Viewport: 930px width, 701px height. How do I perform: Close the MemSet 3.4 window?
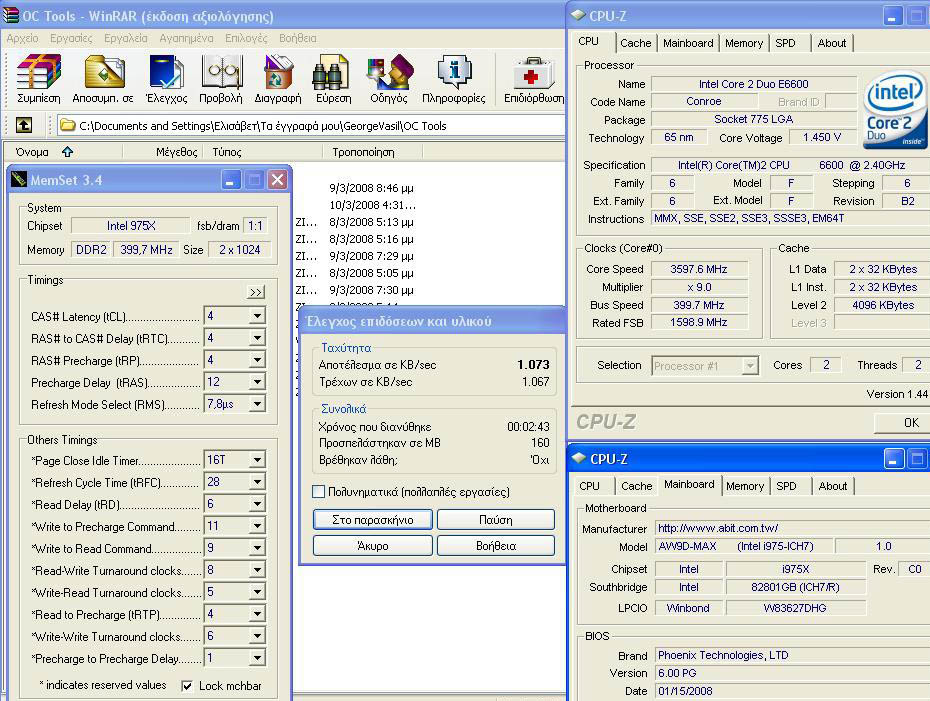(278, 180)
